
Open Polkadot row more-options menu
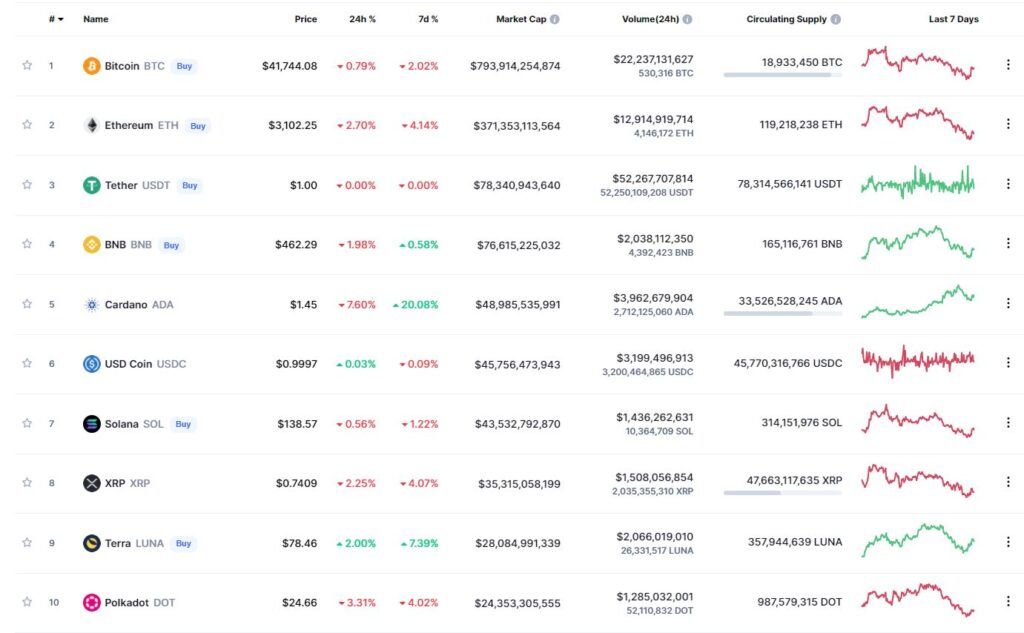click(x=1008, y=601)
